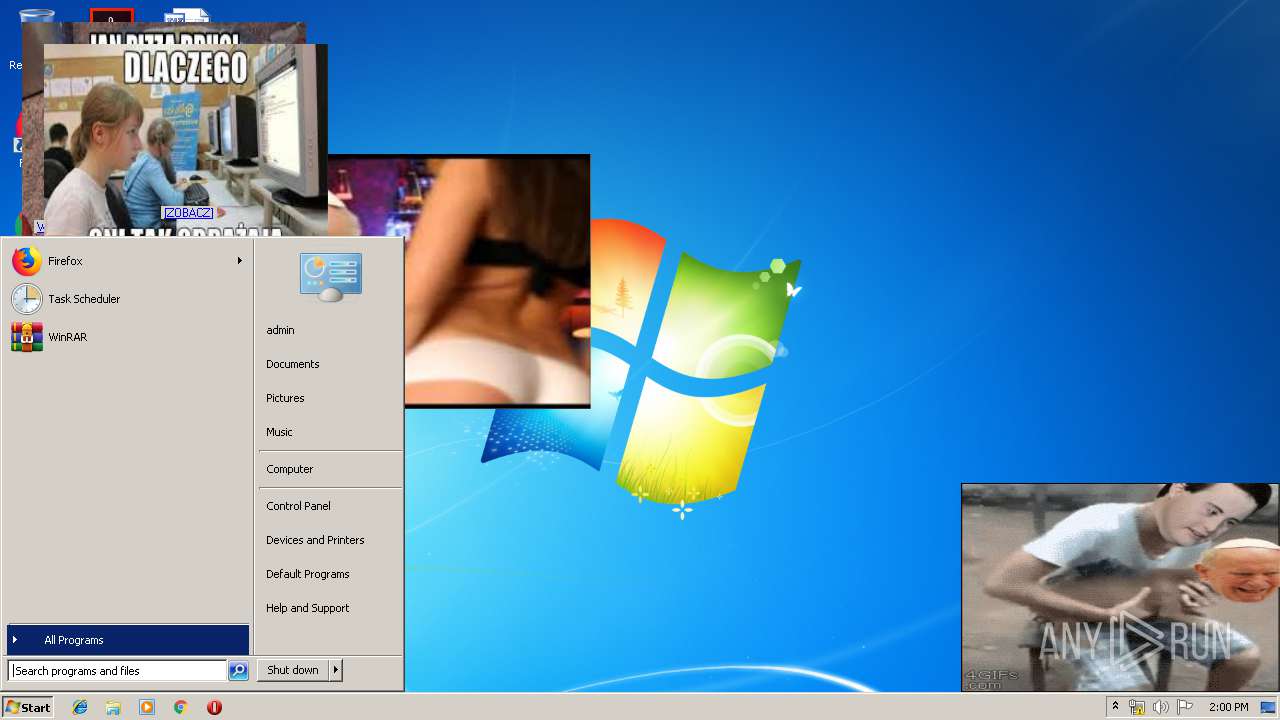This screenshot has width=1280, height=720.
Task: Expand shut down options arrow
Action: click(x=336, y=670)
